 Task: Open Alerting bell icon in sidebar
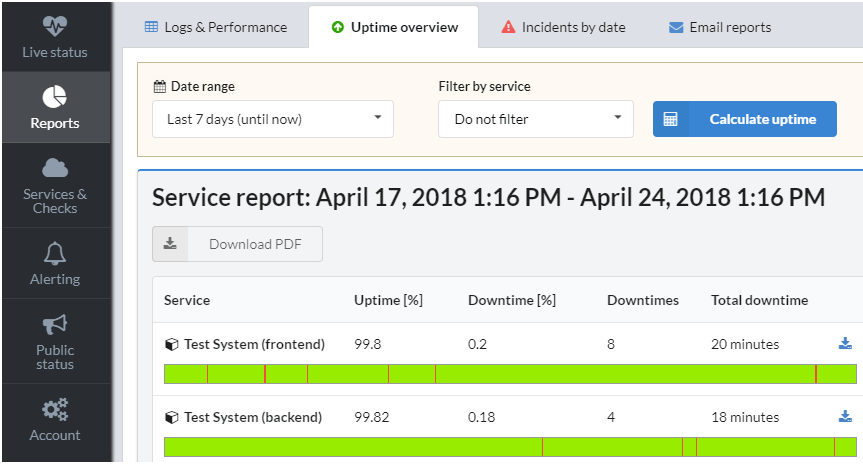pyautogui.click(x=55, y=253)
